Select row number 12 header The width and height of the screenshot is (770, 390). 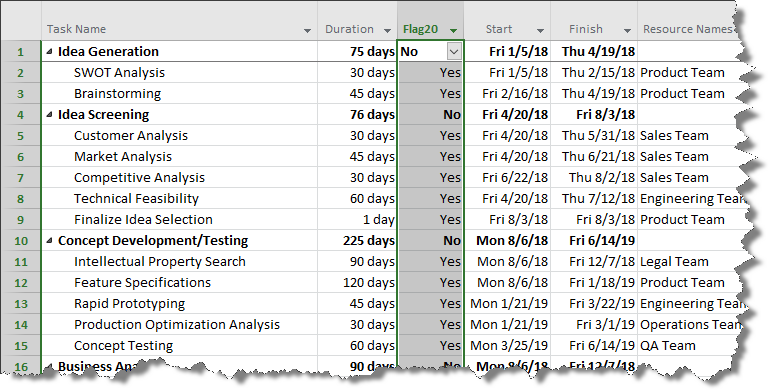[x=21, y=282]
